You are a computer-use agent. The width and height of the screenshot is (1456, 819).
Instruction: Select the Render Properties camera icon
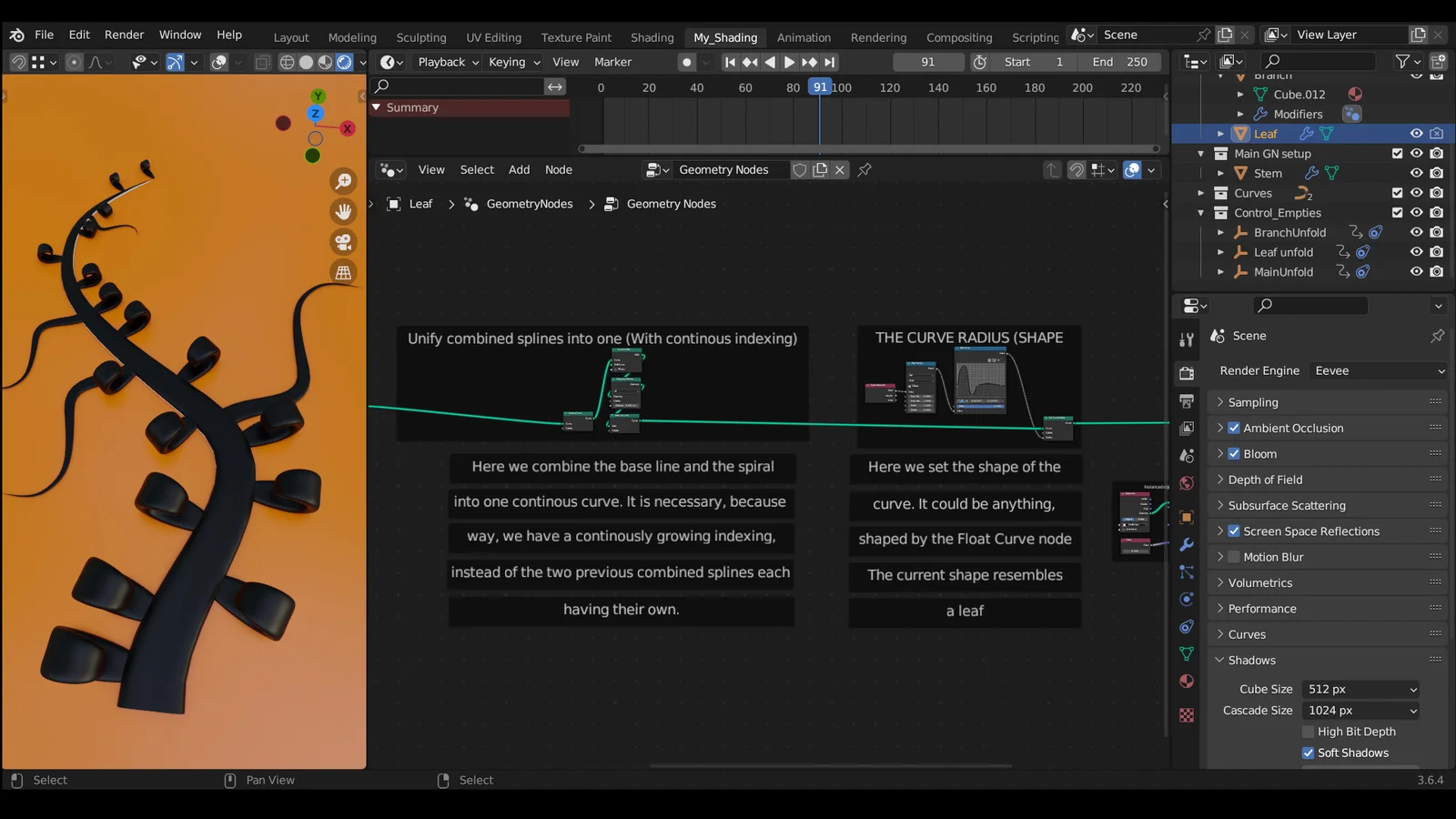click(1187, 374)
